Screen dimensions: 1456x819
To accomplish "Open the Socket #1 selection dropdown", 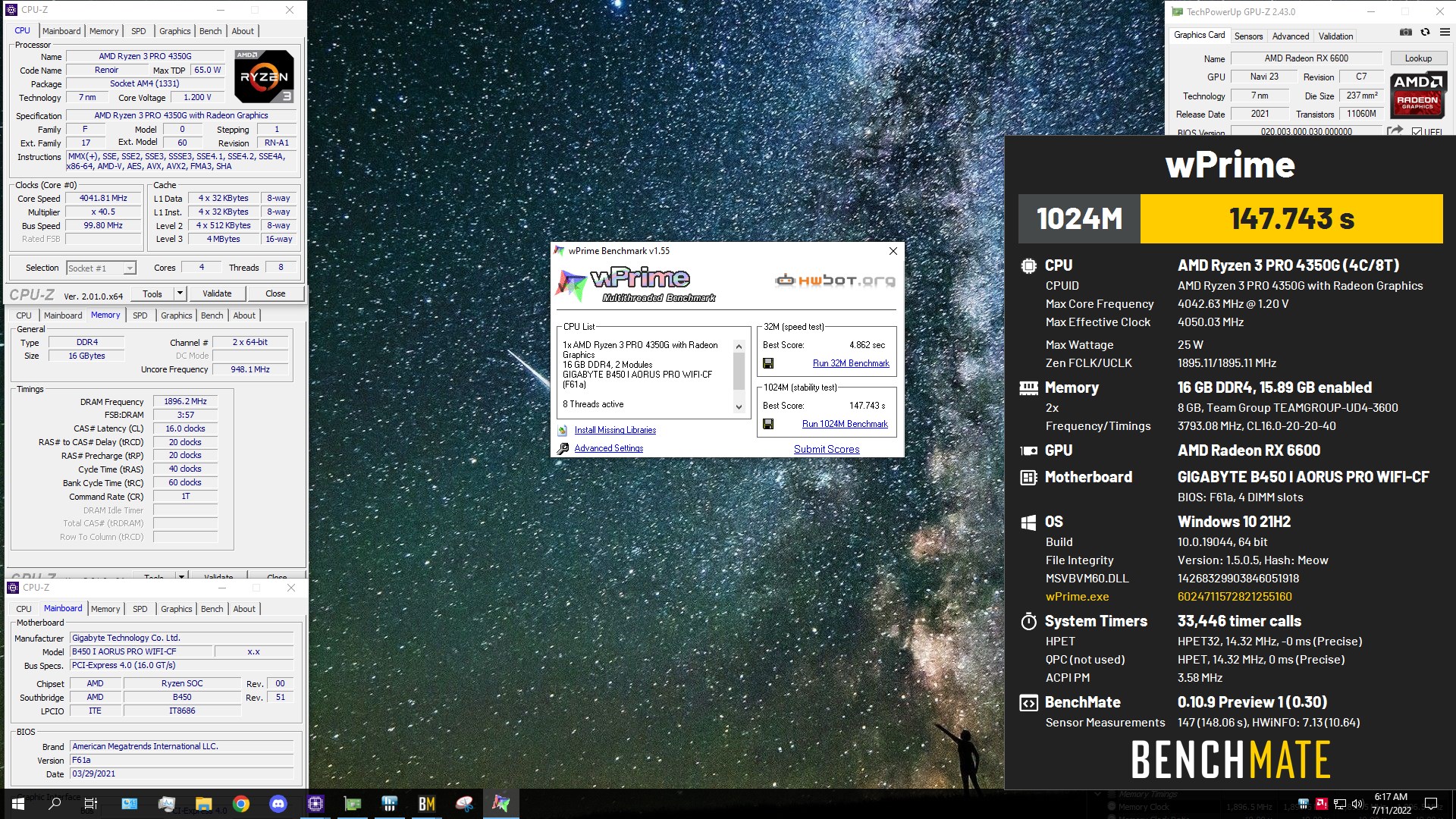I will pyautogui.click(x=101, y=268).
